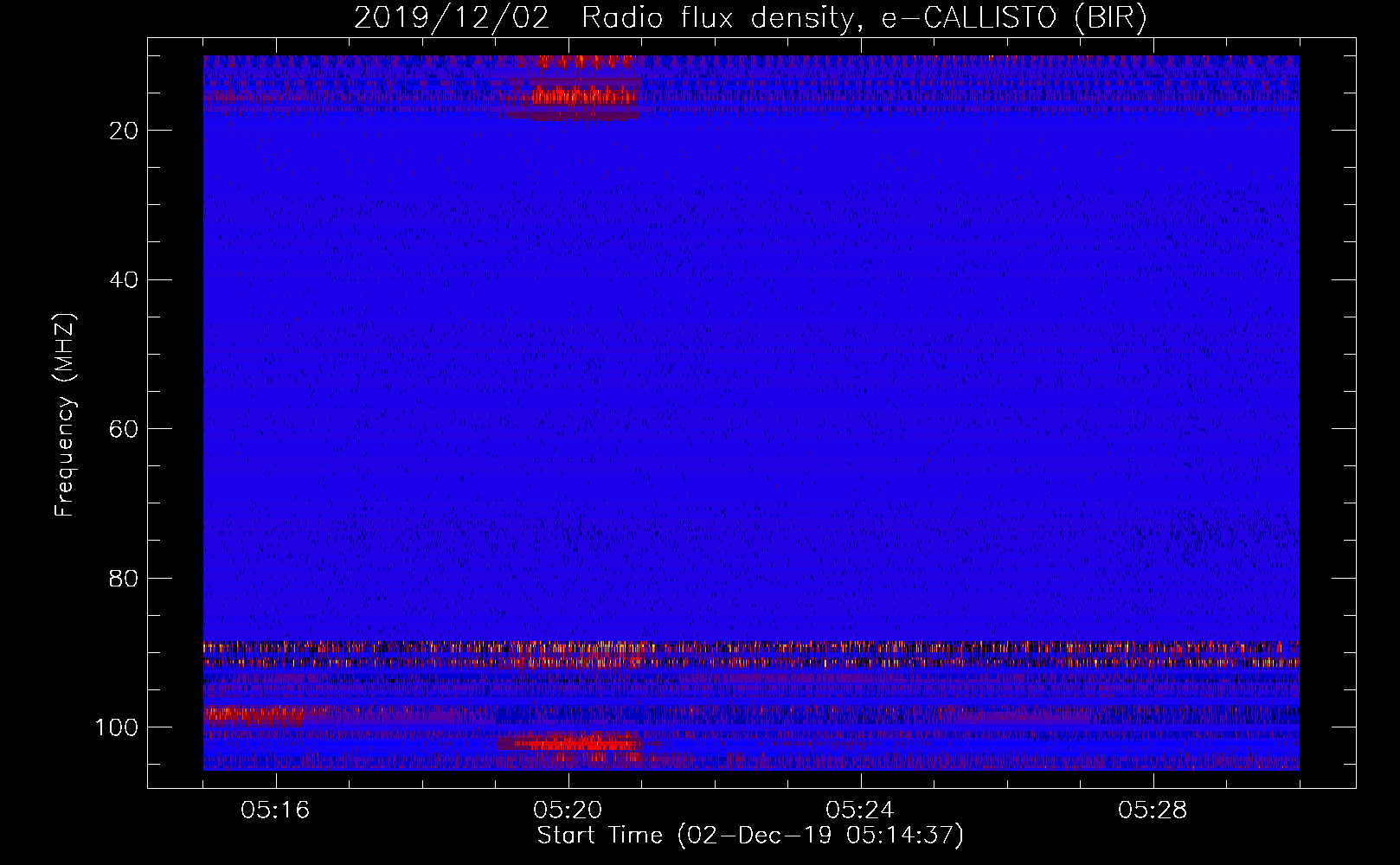
Task: Click the '60' frequency tick label
Action: coord(125,429)
